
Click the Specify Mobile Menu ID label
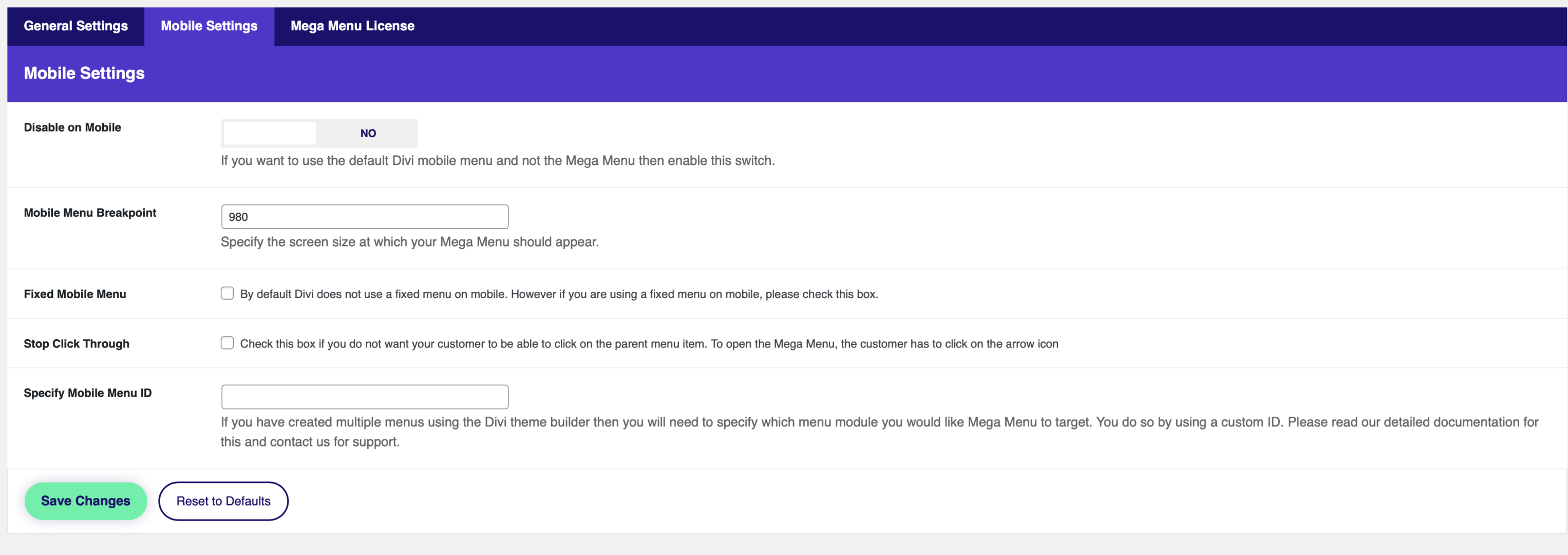88,393
